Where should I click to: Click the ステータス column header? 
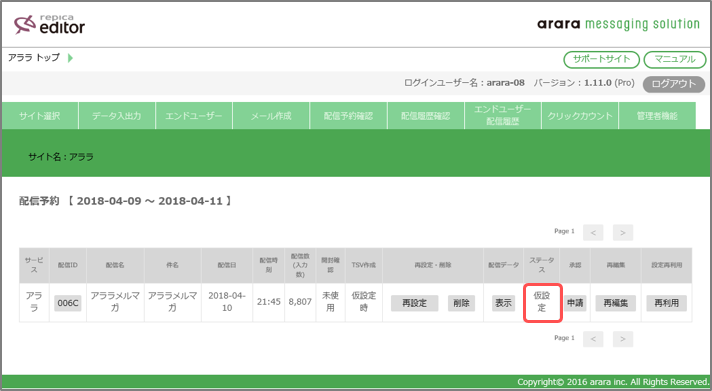542,265
